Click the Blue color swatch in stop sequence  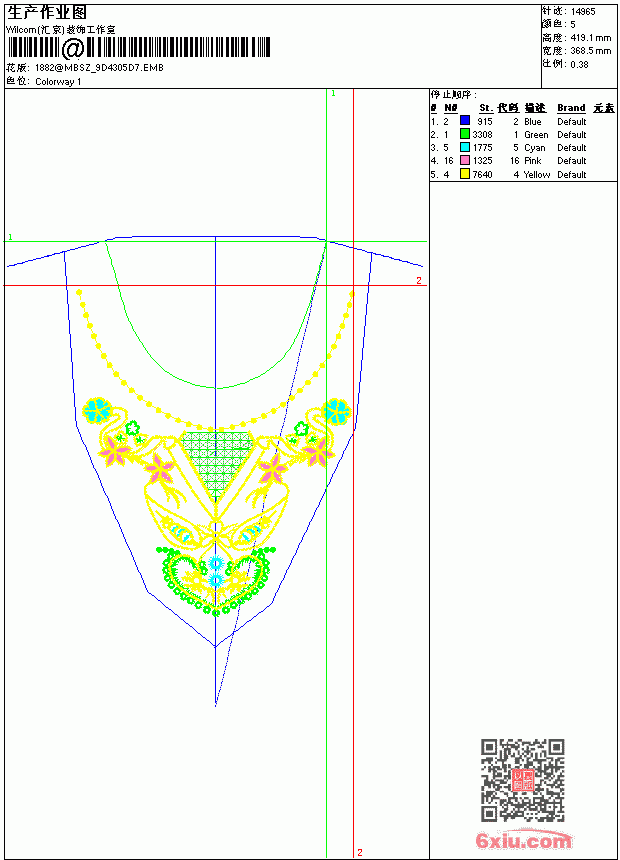pos(465,121)
